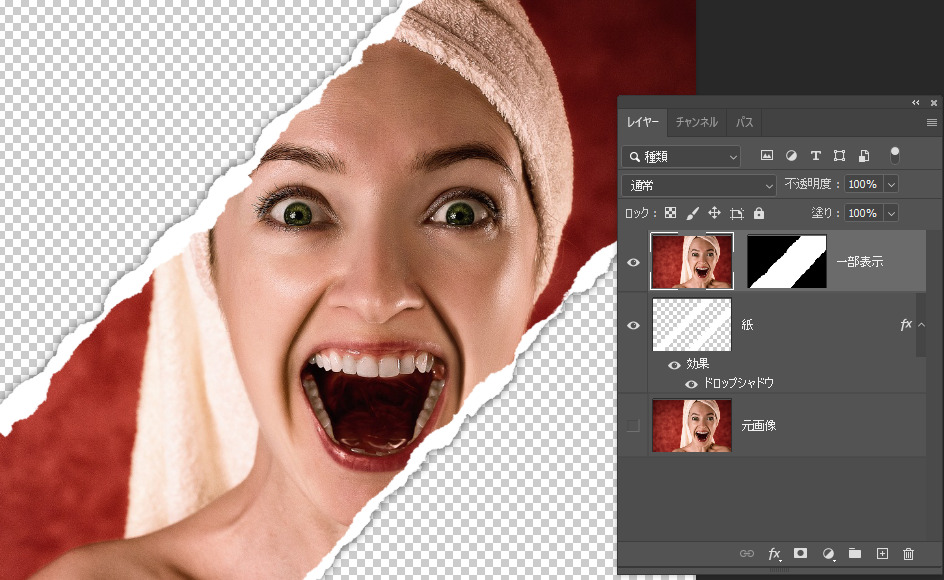The height and width of the screenshot is (580, 944).
Task: Click the link layers icon
Action: (x=747, y=553)
